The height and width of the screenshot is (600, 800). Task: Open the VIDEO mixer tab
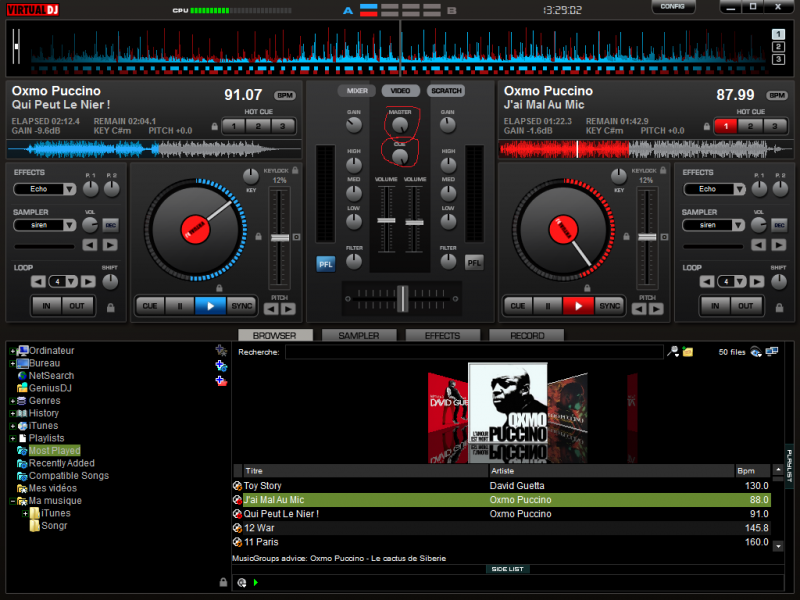(400, 91)
